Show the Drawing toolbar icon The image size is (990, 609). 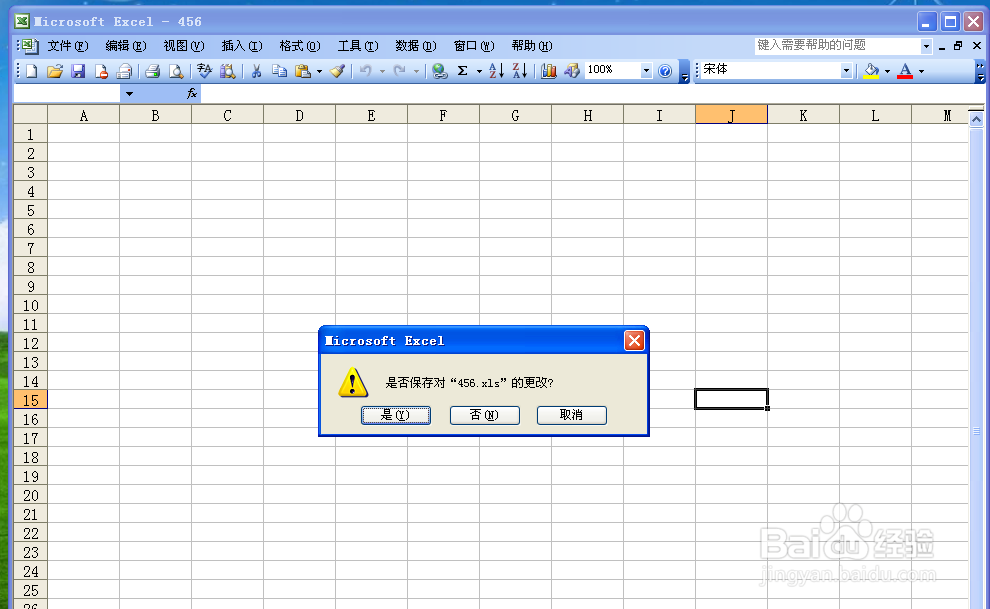pos(572,71)
